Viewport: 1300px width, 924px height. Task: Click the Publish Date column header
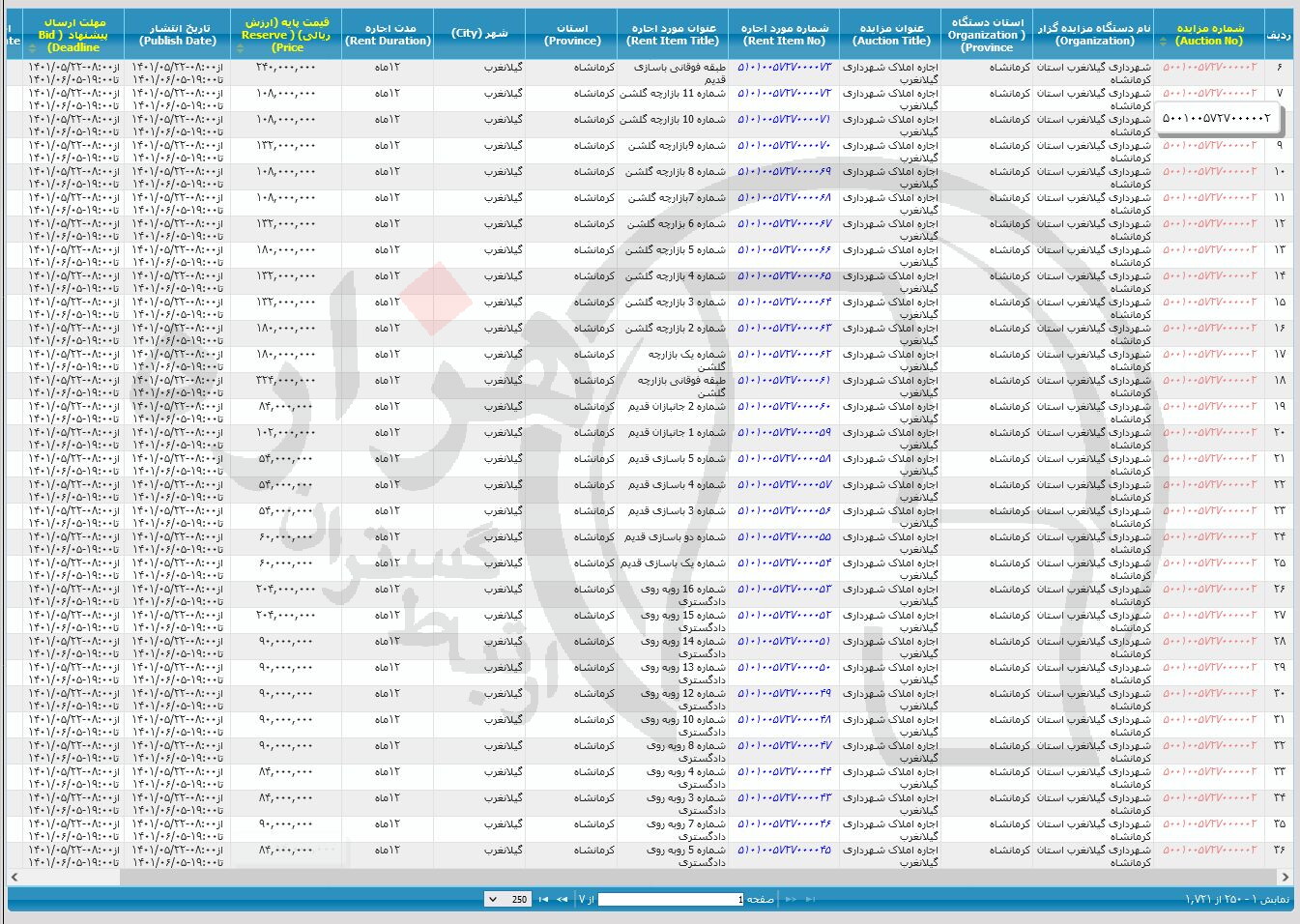click(x=178, y=34)
